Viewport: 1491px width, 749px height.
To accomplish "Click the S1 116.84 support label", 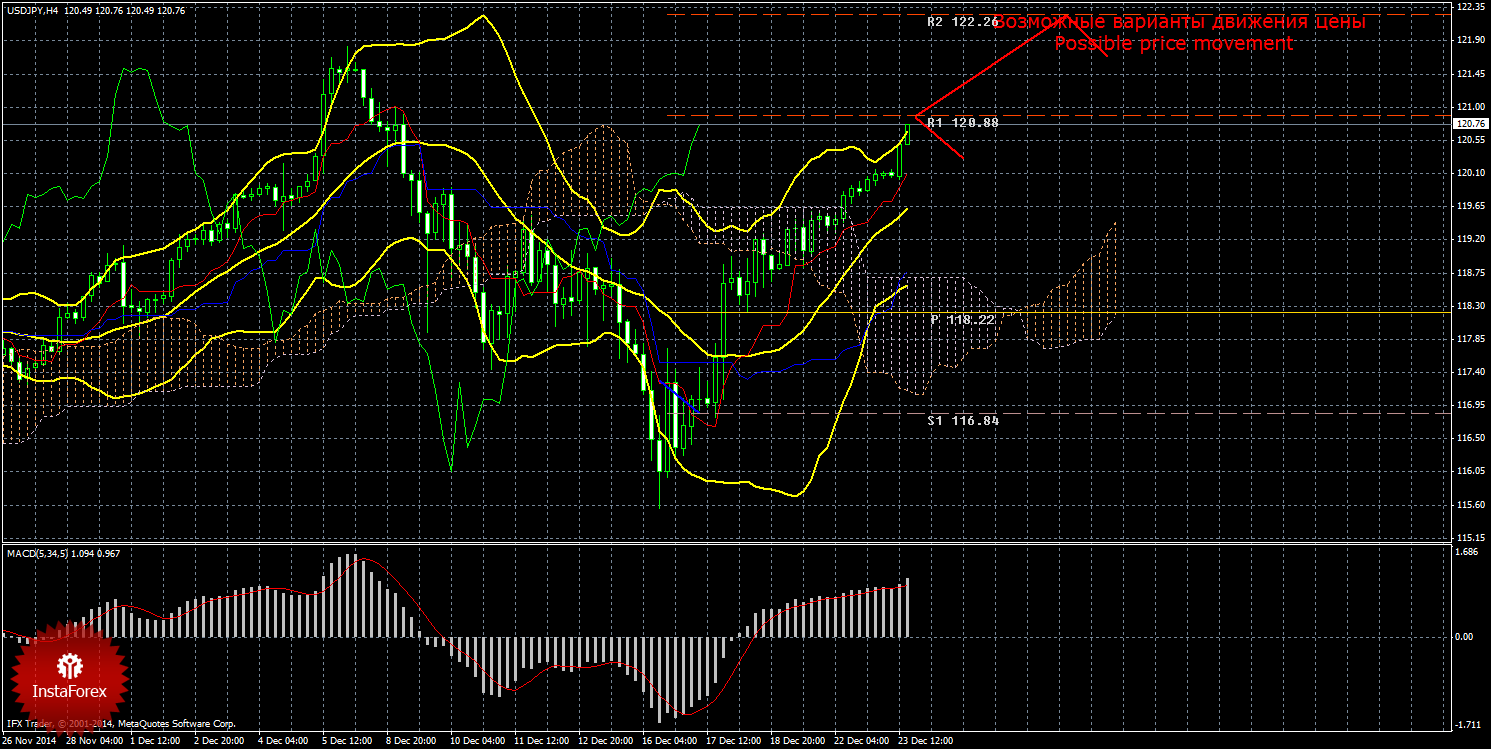I will 963,421.
